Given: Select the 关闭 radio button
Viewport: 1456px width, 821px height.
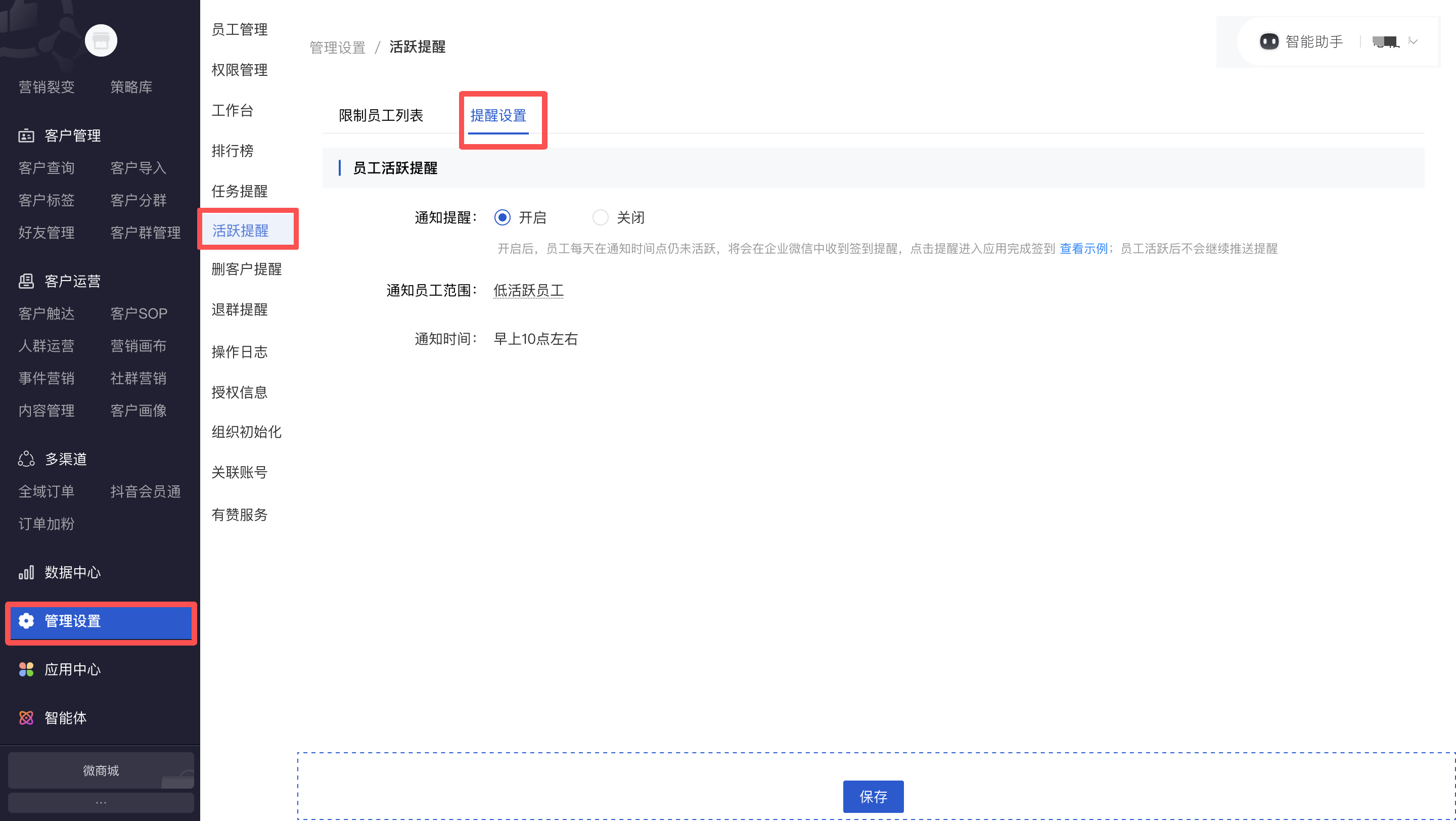Looking at the screenshot, I should [600, 217].
